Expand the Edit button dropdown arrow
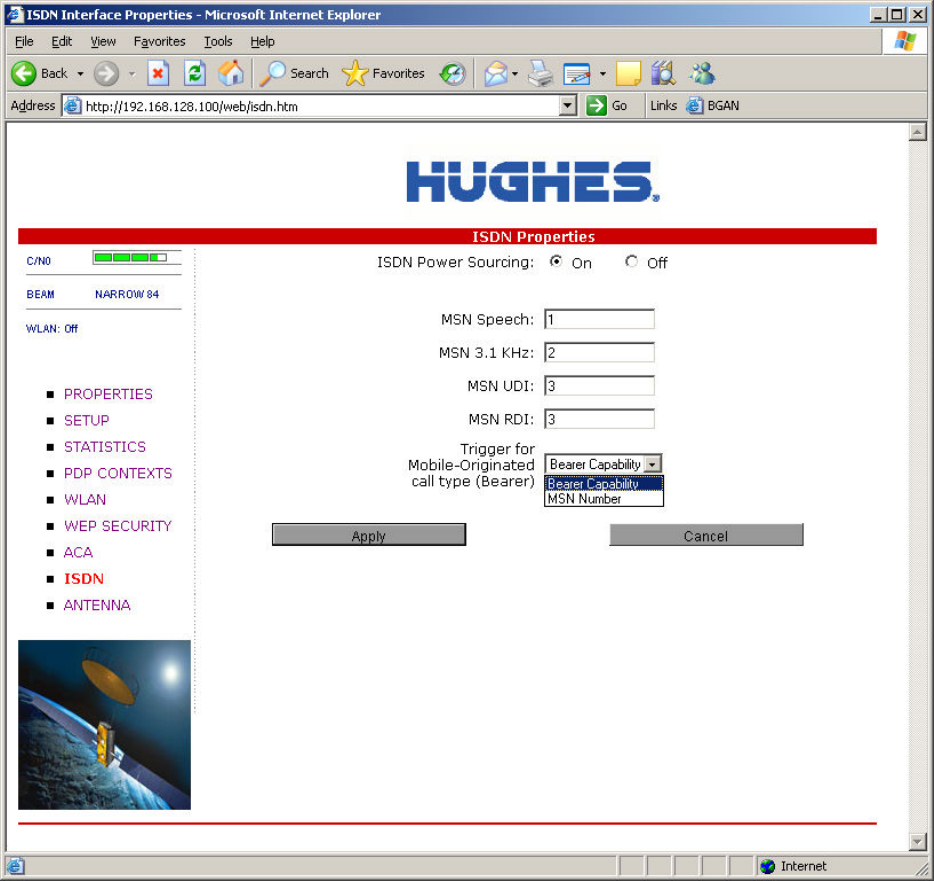This screenshot has width=934, height=881. 603,74
